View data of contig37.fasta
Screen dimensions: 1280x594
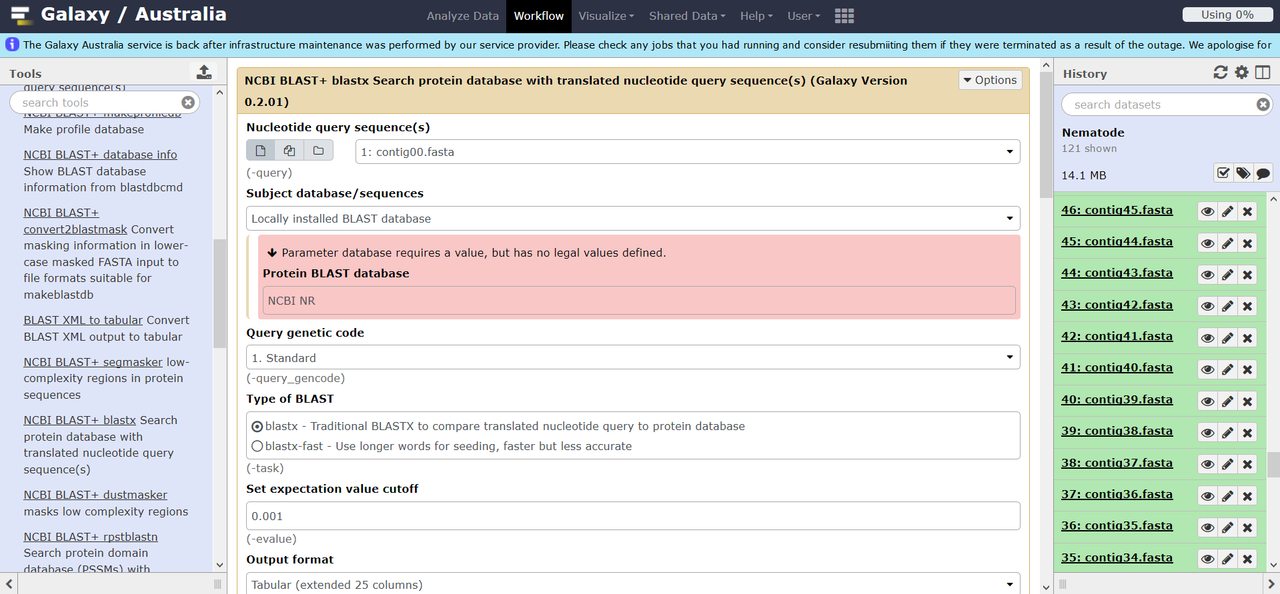click(1208, 465)
